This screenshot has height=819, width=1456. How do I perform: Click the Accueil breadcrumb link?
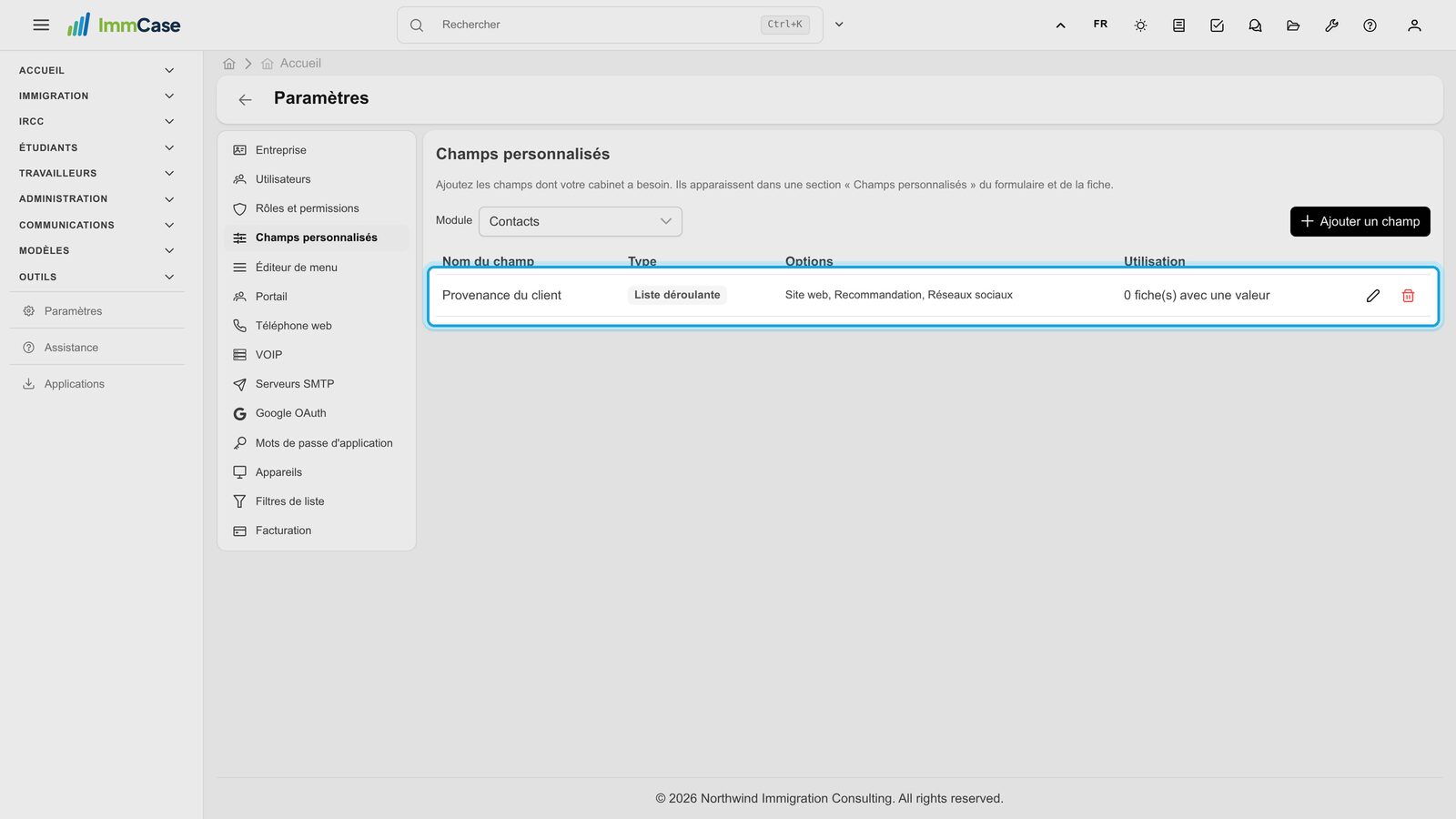tap(291, 64)
